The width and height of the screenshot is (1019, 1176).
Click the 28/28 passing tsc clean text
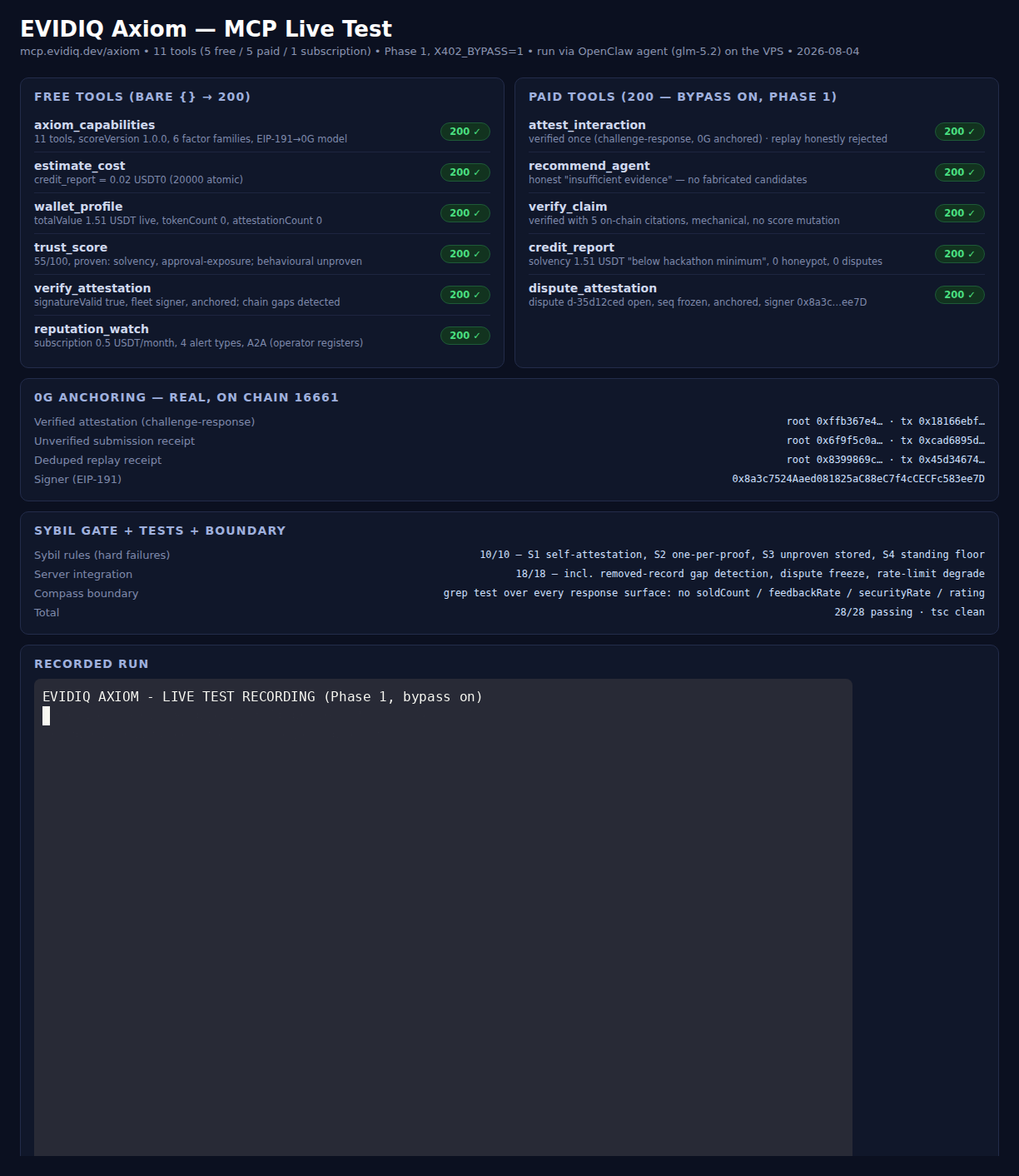[909, 612]
